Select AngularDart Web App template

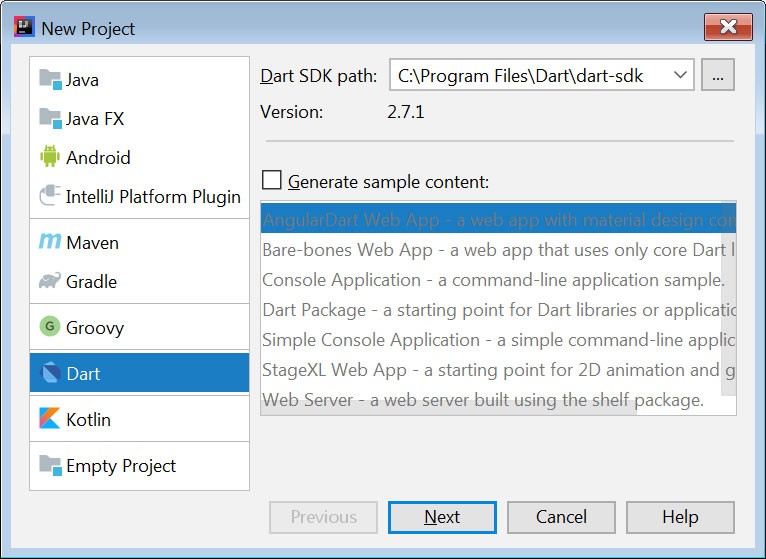(497, 219)
